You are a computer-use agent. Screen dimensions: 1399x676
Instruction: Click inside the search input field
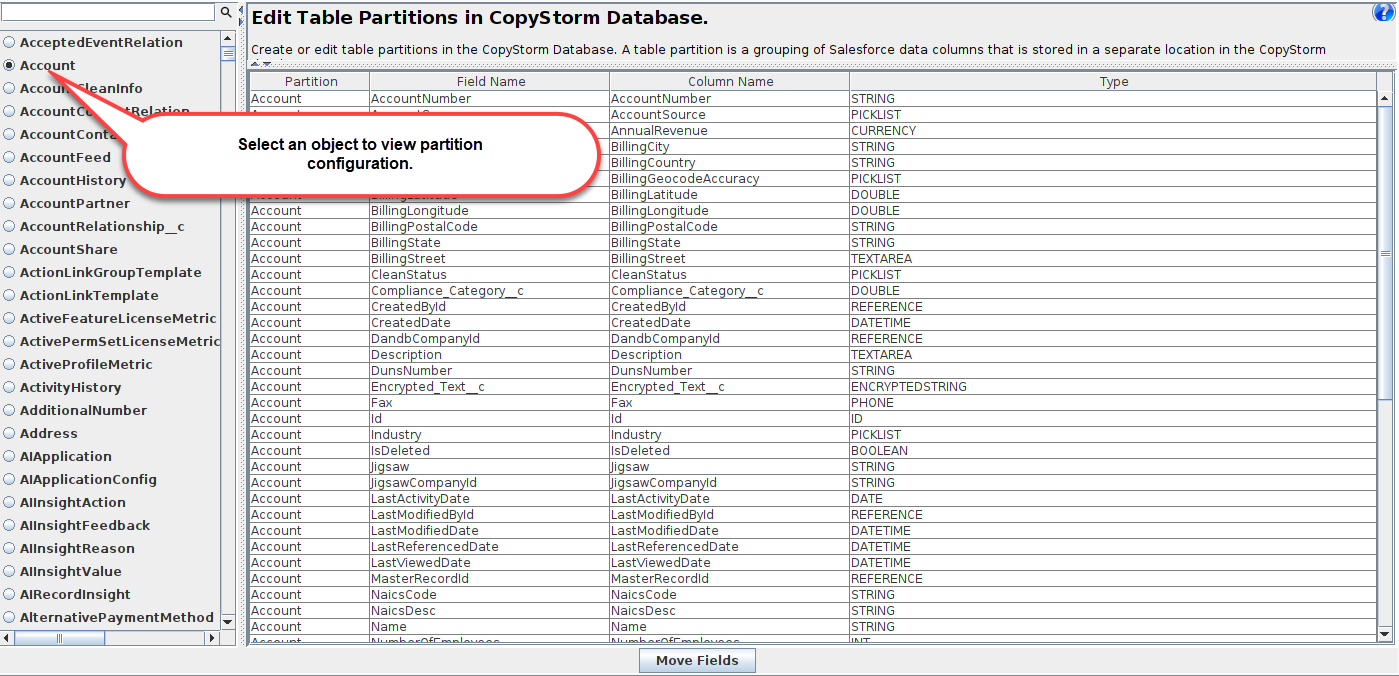point(110,13)
